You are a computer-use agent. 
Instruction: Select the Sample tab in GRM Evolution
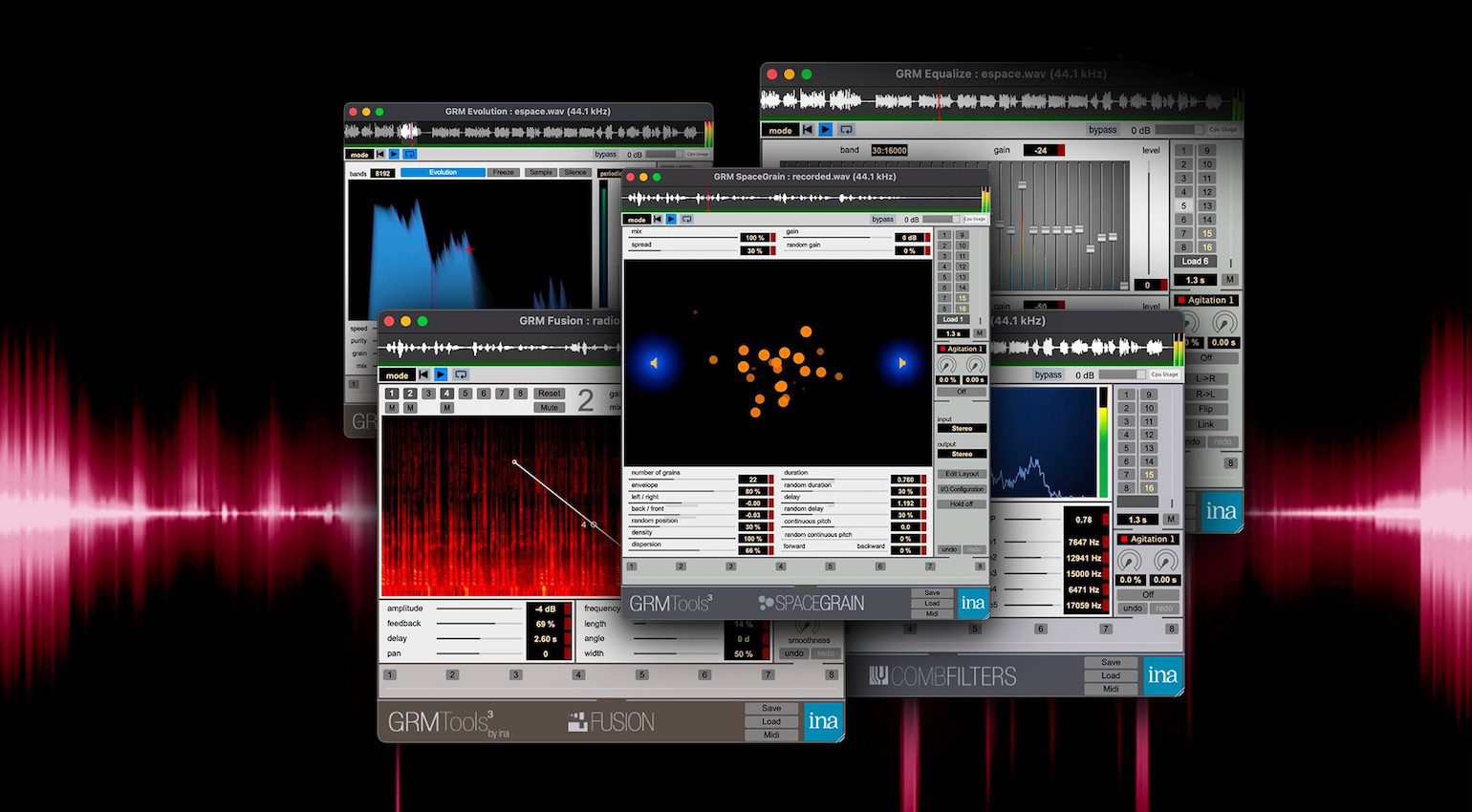[541, 172]
